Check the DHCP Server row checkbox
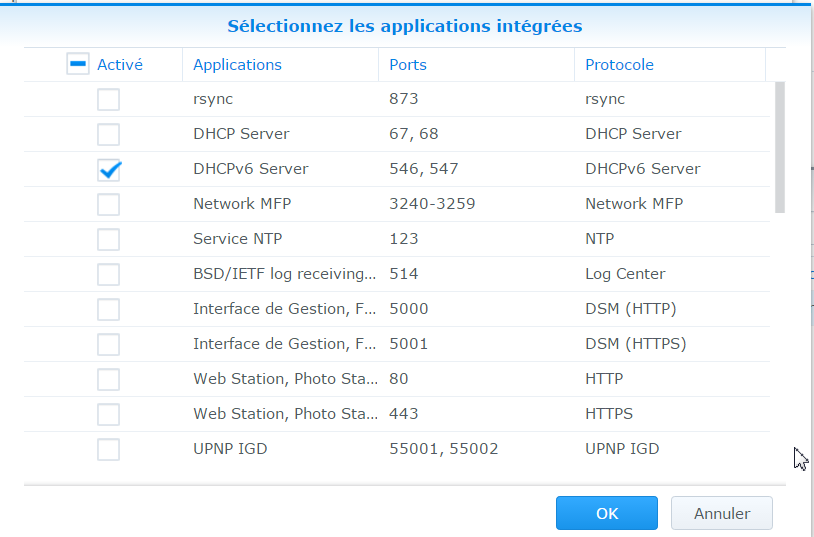Viewport: 814px width, 537px height. click(108, 134)
